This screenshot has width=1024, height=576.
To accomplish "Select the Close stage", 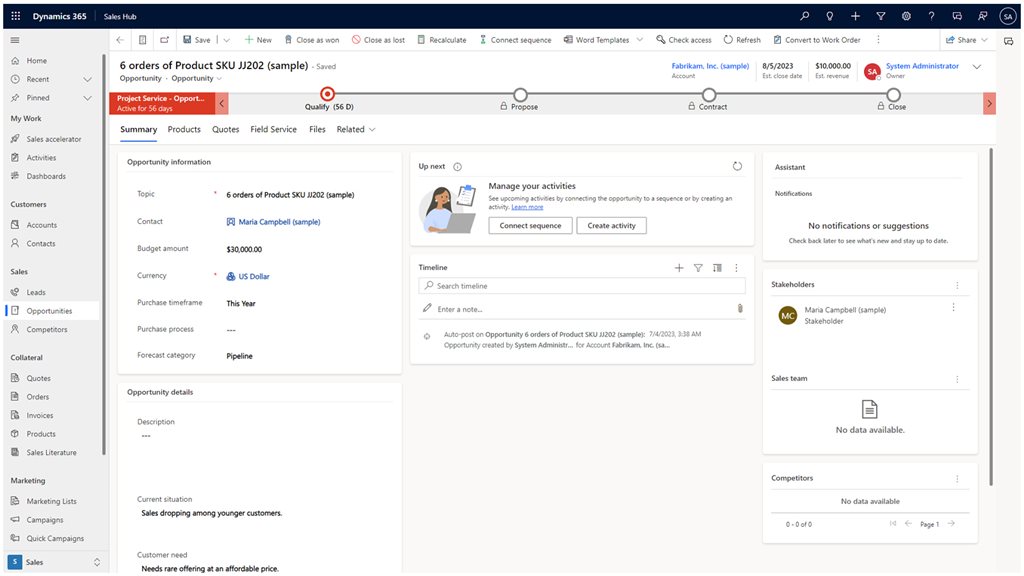I will (x=893, y=95).
